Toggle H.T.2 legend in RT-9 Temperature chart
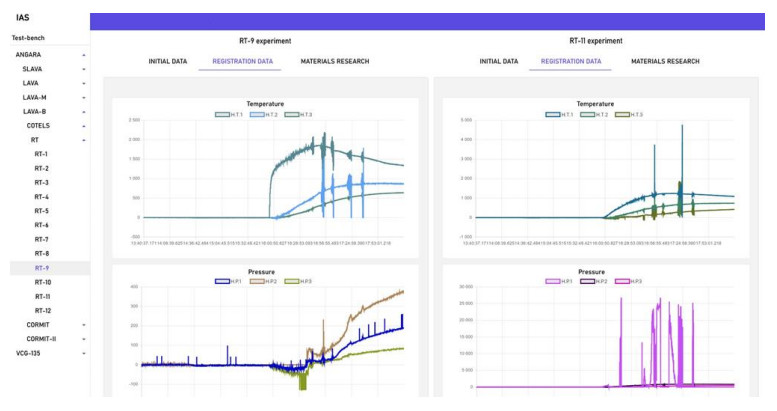Viewport: 777px width, 411px height. [259, 113]
